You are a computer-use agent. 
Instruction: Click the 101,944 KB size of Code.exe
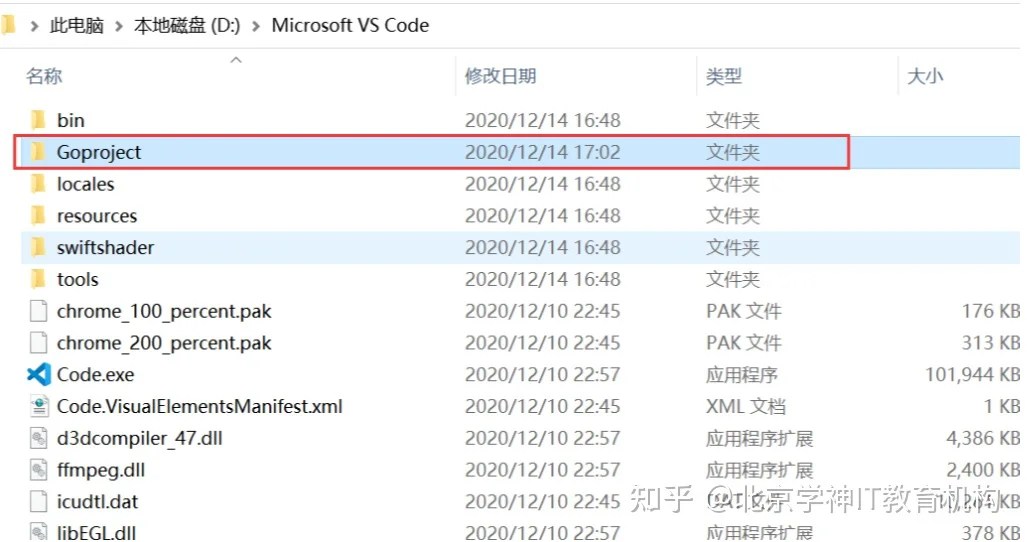click(x=972, y=374)
